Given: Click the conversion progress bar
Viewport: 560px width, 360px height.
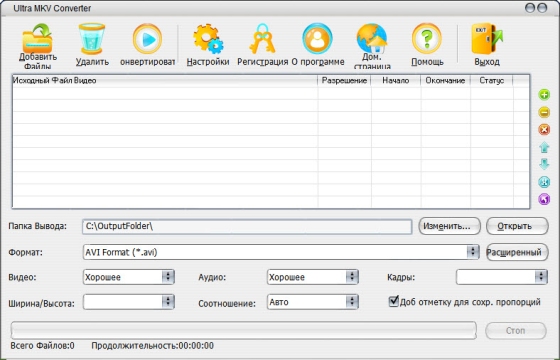Looking at the screenshot, I should (x=244, y=330).
